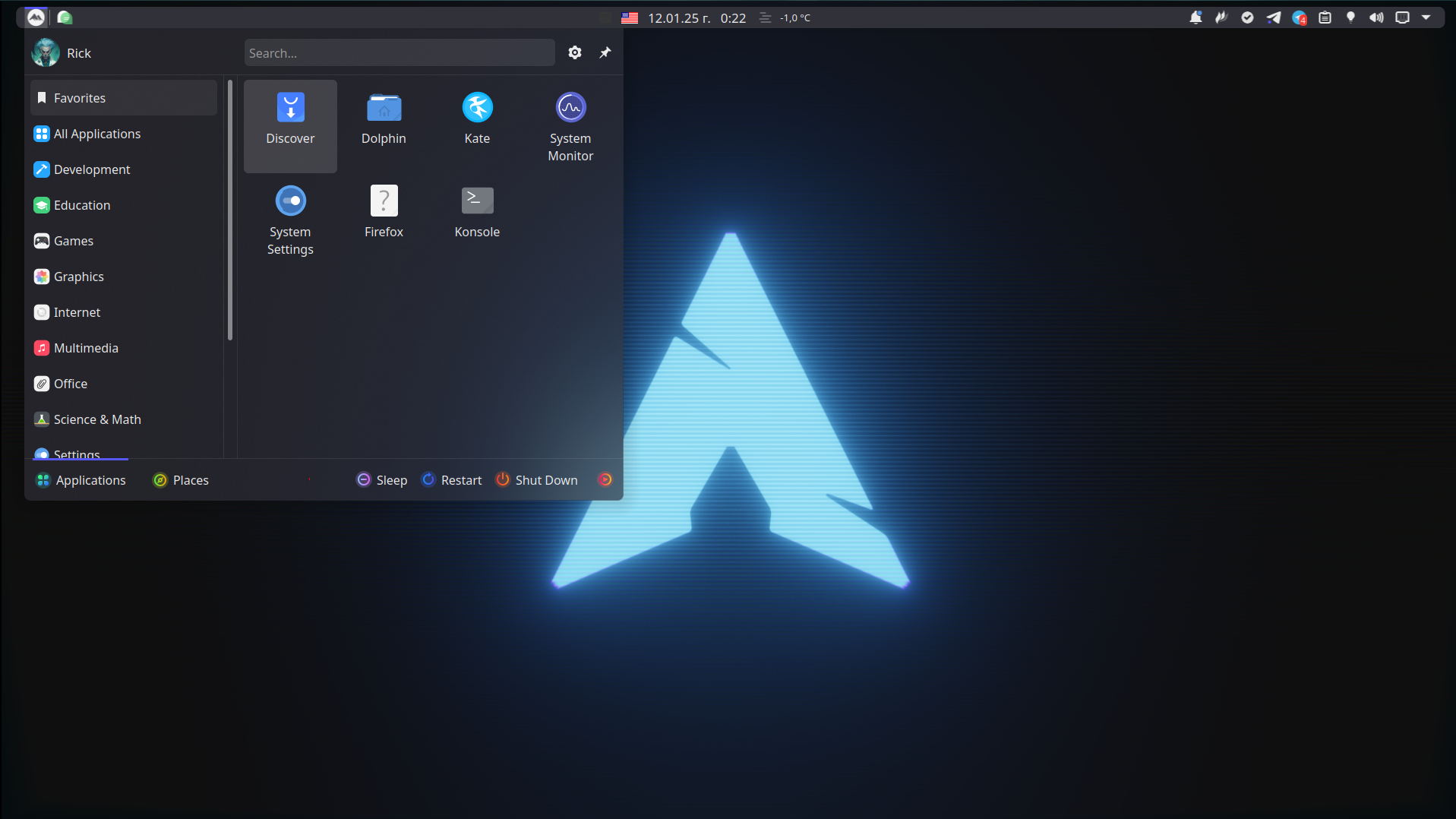Click the Restart button
This screenshot has height=819, width=1456.
452,480
